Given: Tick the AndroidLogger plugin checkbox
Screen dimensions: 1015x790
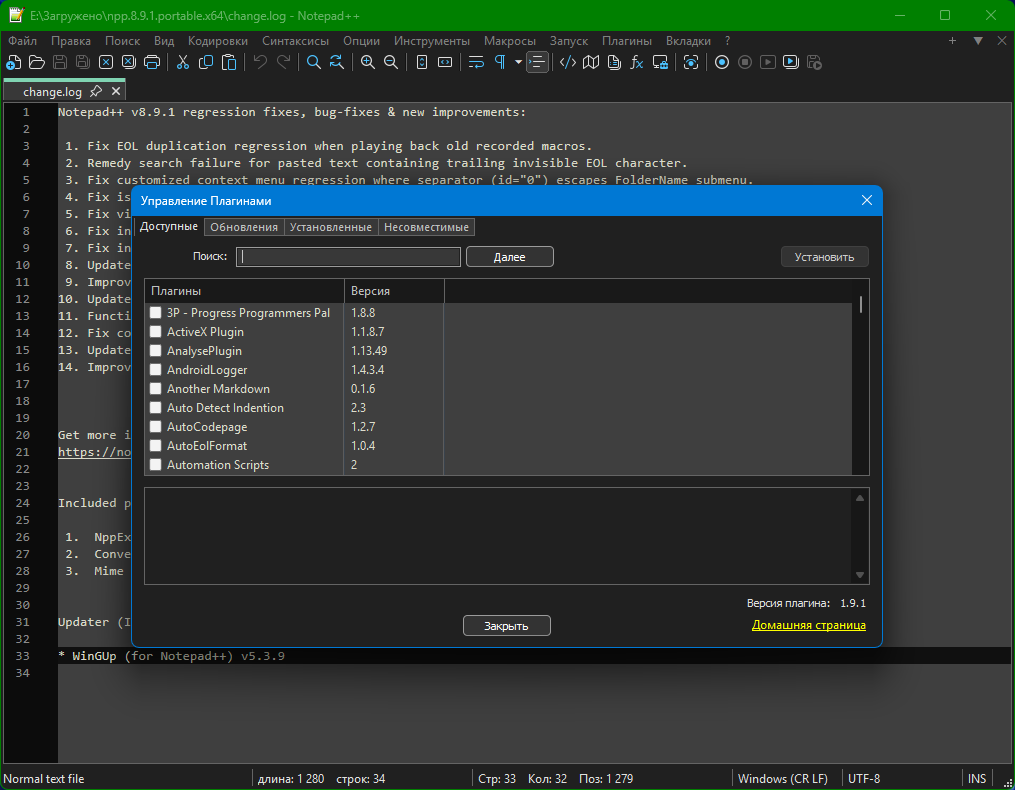Looking at the screenshot, I should point(156,370).
